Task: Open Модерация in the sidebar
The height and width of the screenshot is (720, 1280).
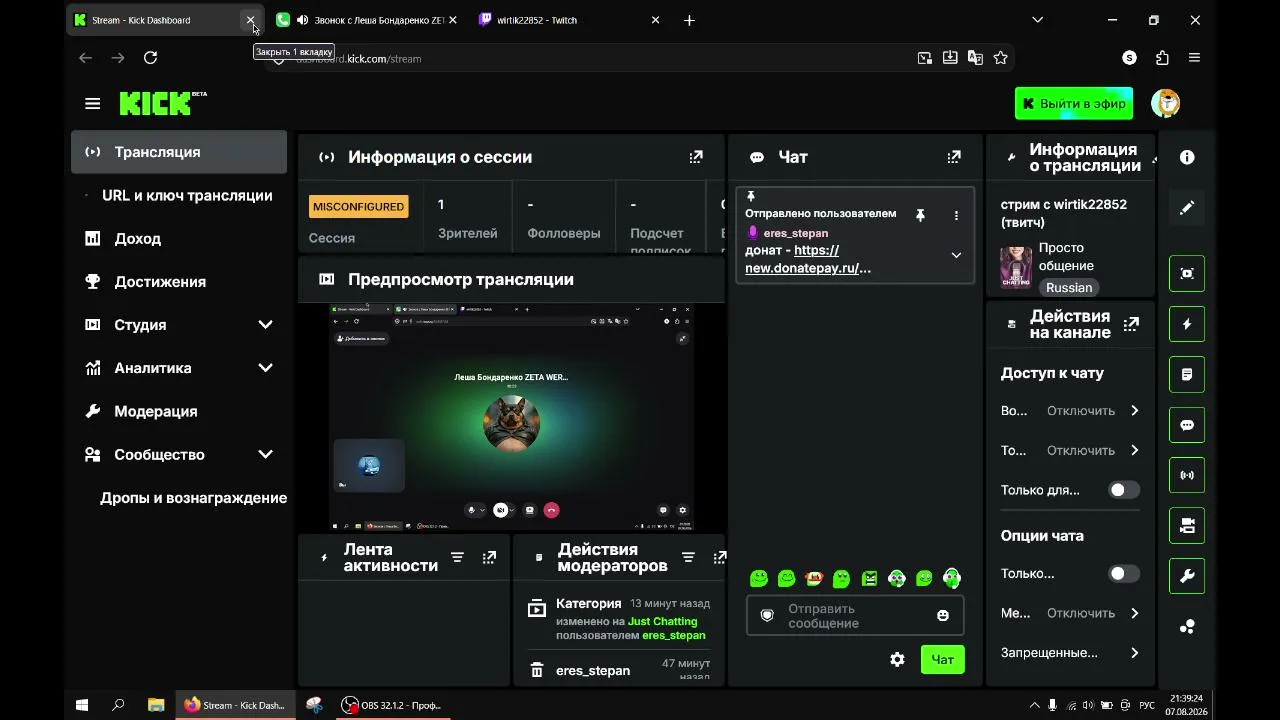Action: tap(156, 411)
